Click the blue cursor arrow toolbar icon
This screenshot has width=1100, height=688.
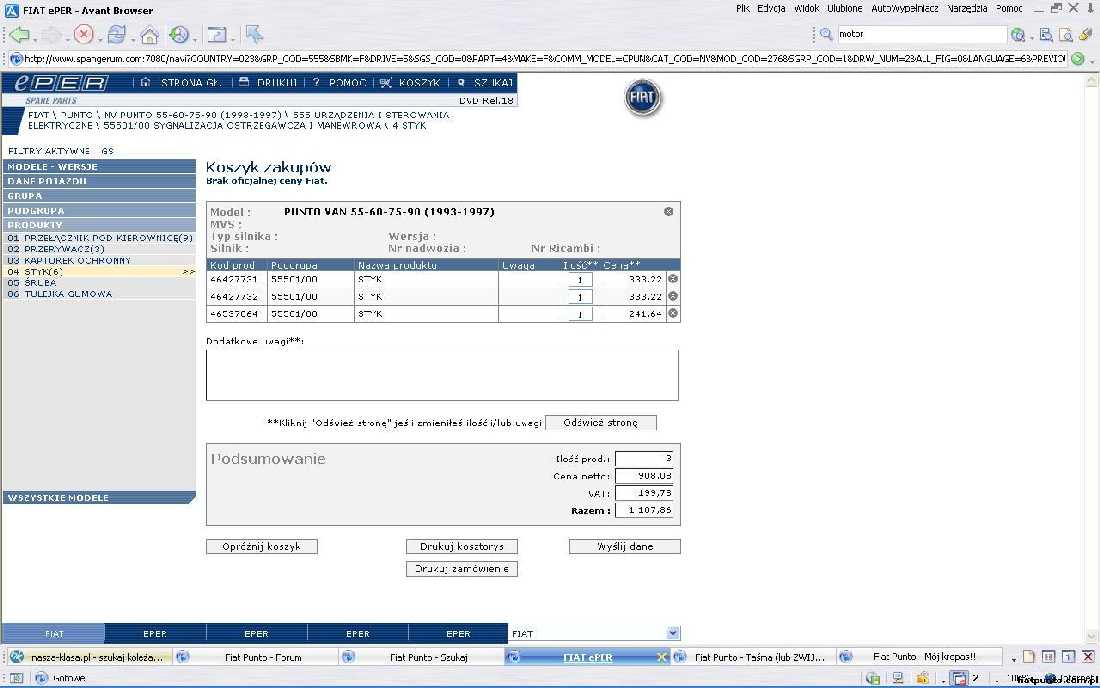[x=254, y=34]
